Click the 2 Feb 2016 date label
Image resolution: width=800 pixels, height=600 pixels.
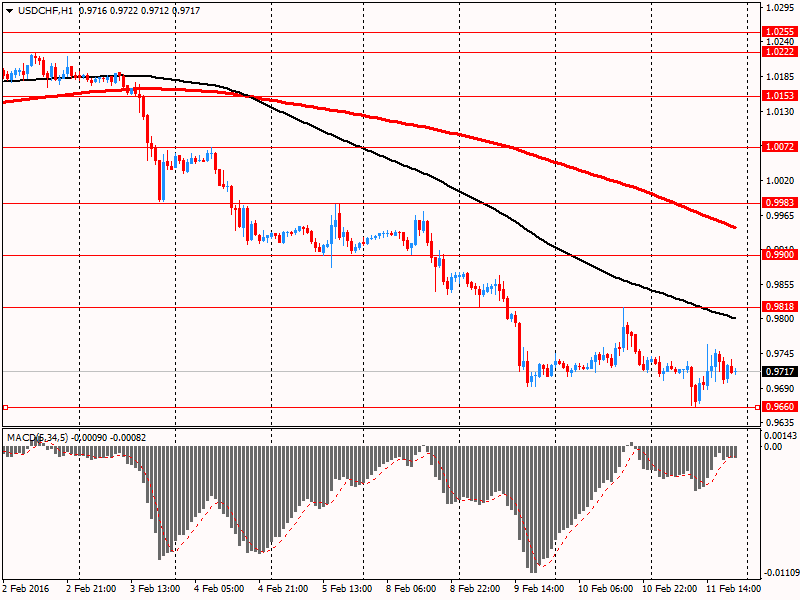26,589
